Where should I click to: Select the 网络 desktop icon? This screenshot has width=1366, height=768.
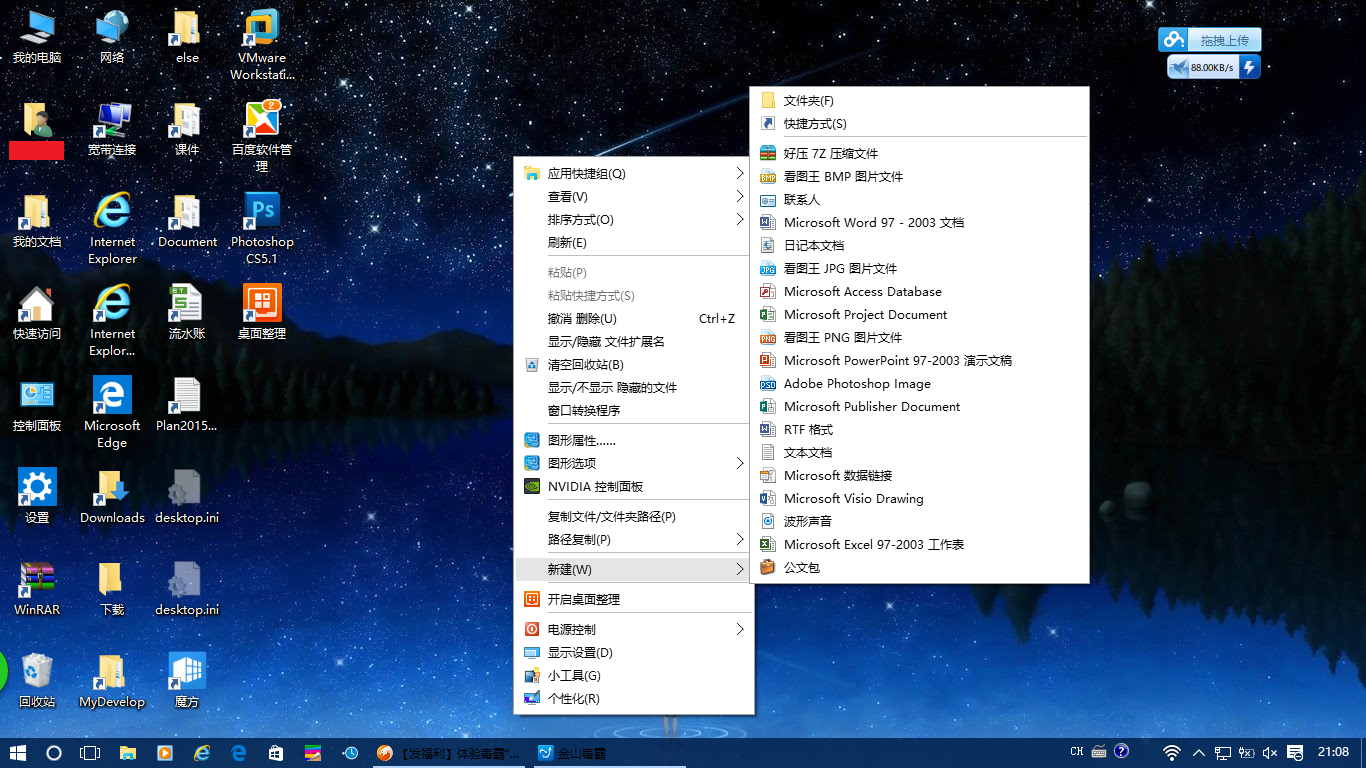coord(112,36)
